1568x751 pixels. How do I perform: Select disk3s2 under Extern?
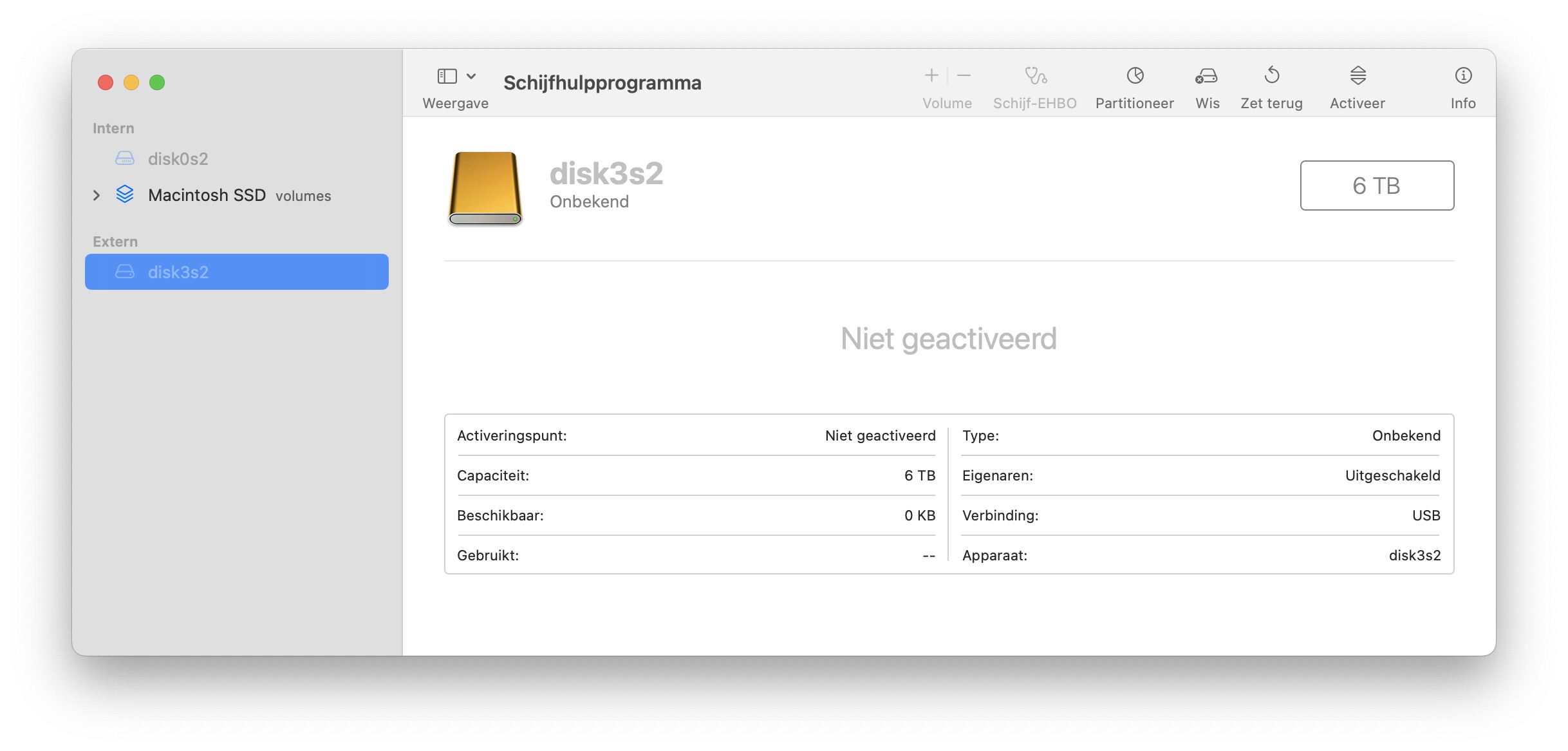tap(237, 272)
